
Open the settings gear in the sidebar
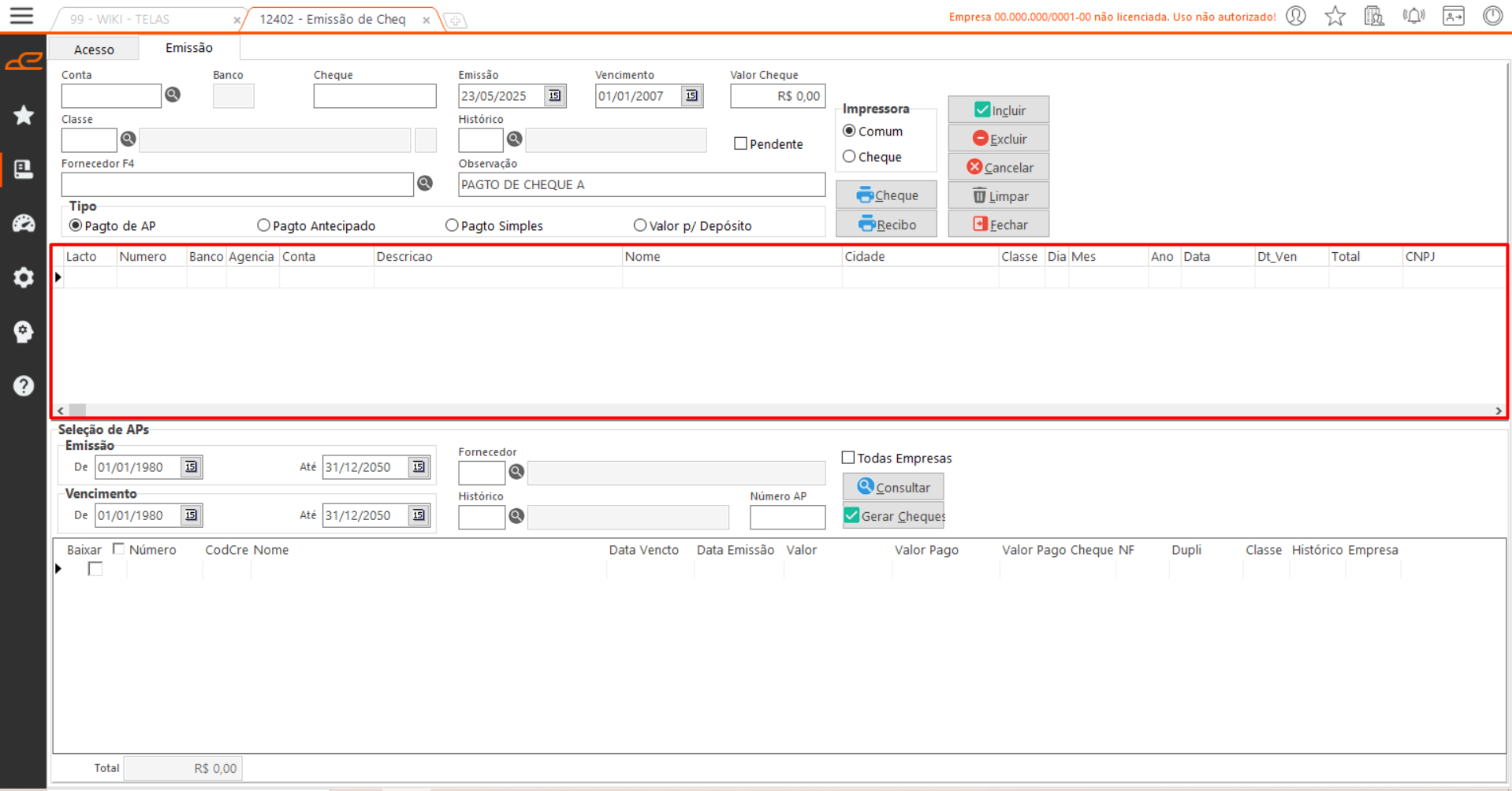pos(24,277)
